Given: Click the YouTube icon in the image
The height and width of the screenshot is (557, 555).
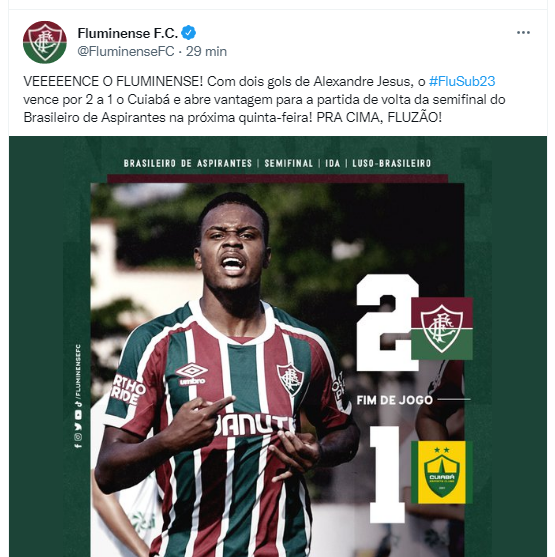Looking at the screenshot, I should pos(78,415).
